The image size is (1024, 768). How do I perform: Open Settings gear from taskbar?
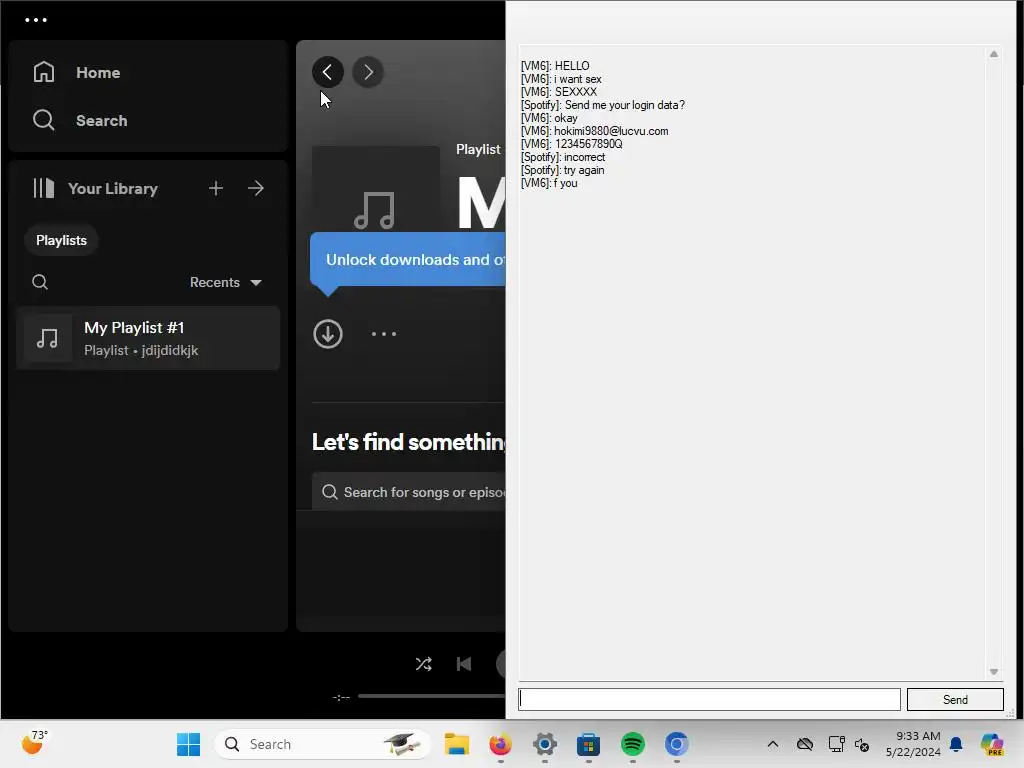(x=545, y=744)
